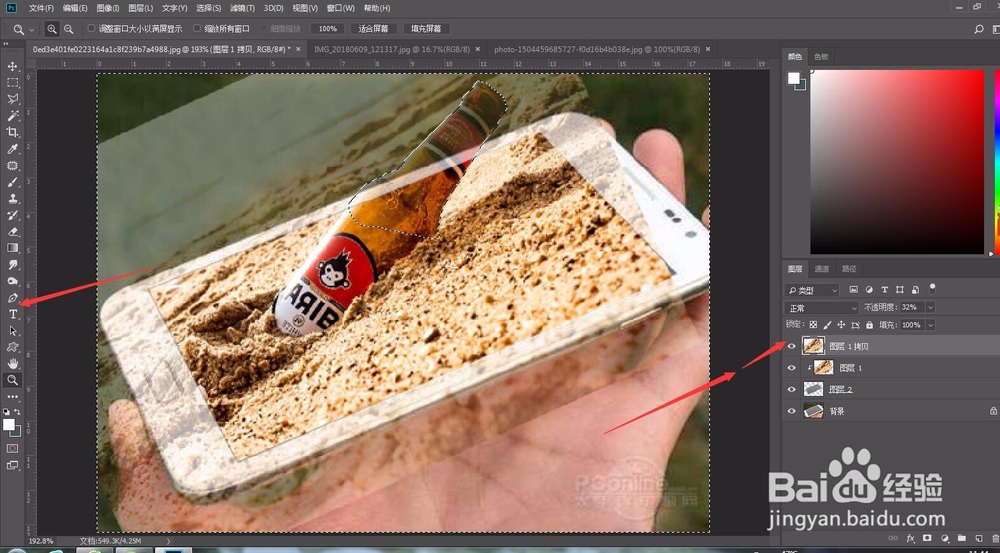Image resolution: width=1000 pixels, height=553 pixels.
Task: Toggle layer filtering switch on/off
Action: (932, 288)
